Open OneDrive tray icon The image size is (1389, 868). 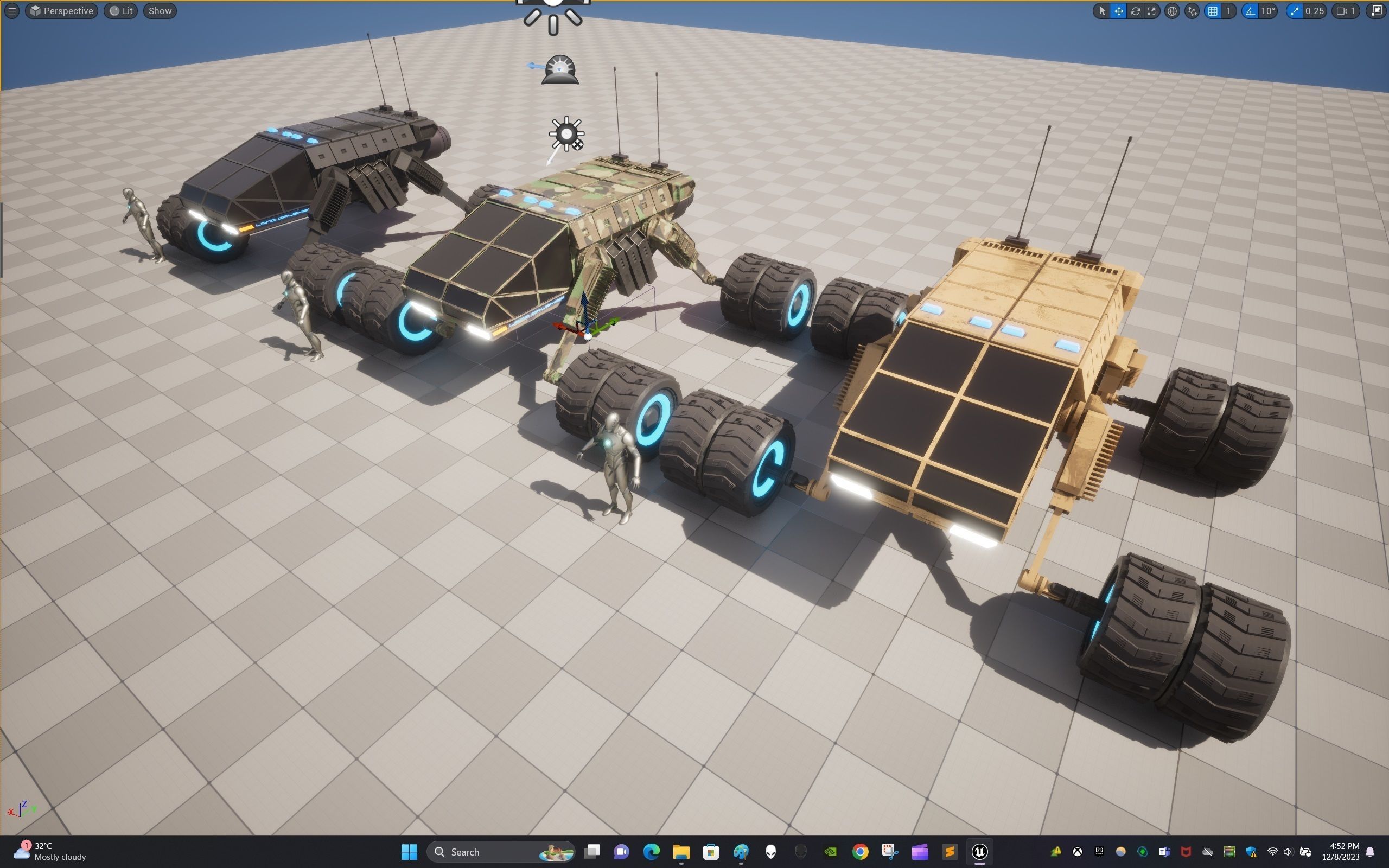[1208, 852]
